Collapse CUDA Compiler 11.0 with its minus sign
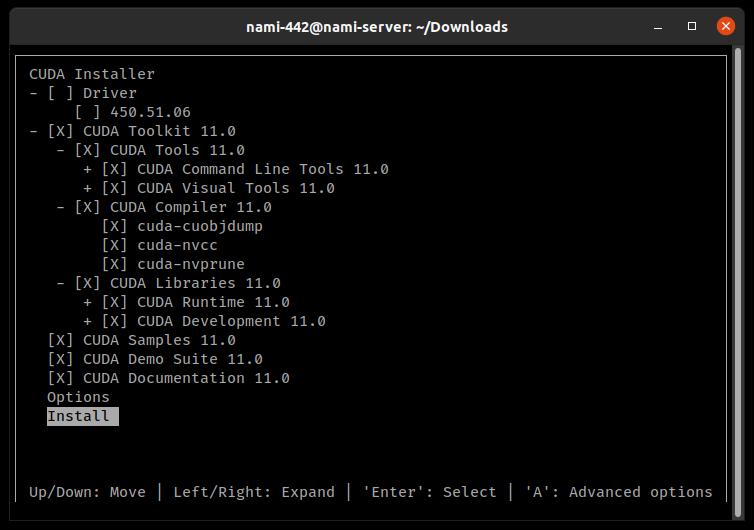This screenshot has height=530, width=754. [x=60, y=207]
